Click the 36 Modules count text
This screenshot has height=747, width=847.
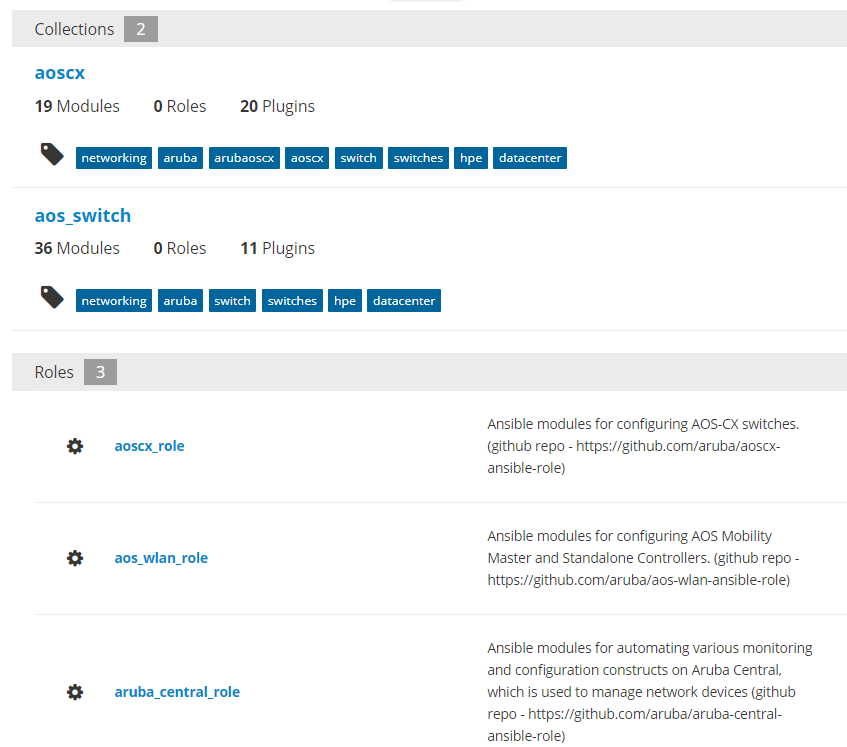(x=77, y=248)
